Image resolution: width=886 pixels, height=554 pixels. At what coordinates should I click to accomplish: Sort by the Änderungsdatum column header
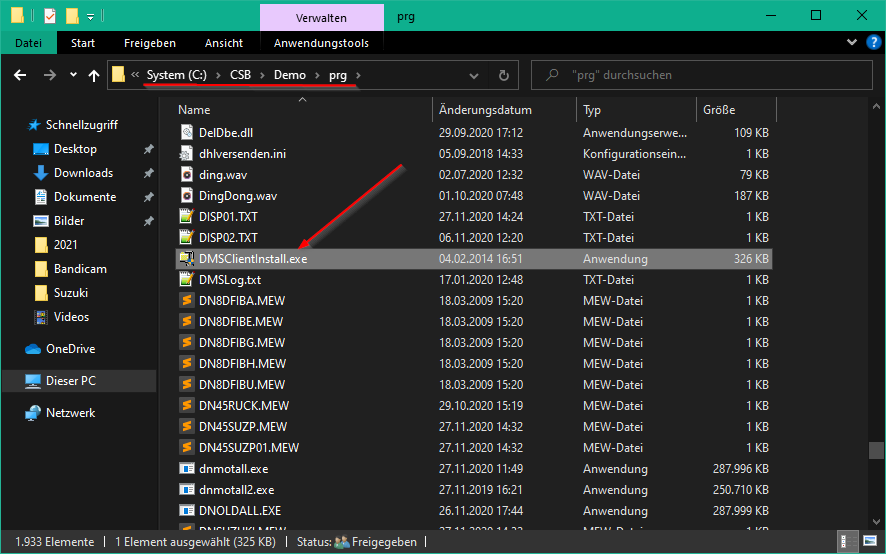485,110
